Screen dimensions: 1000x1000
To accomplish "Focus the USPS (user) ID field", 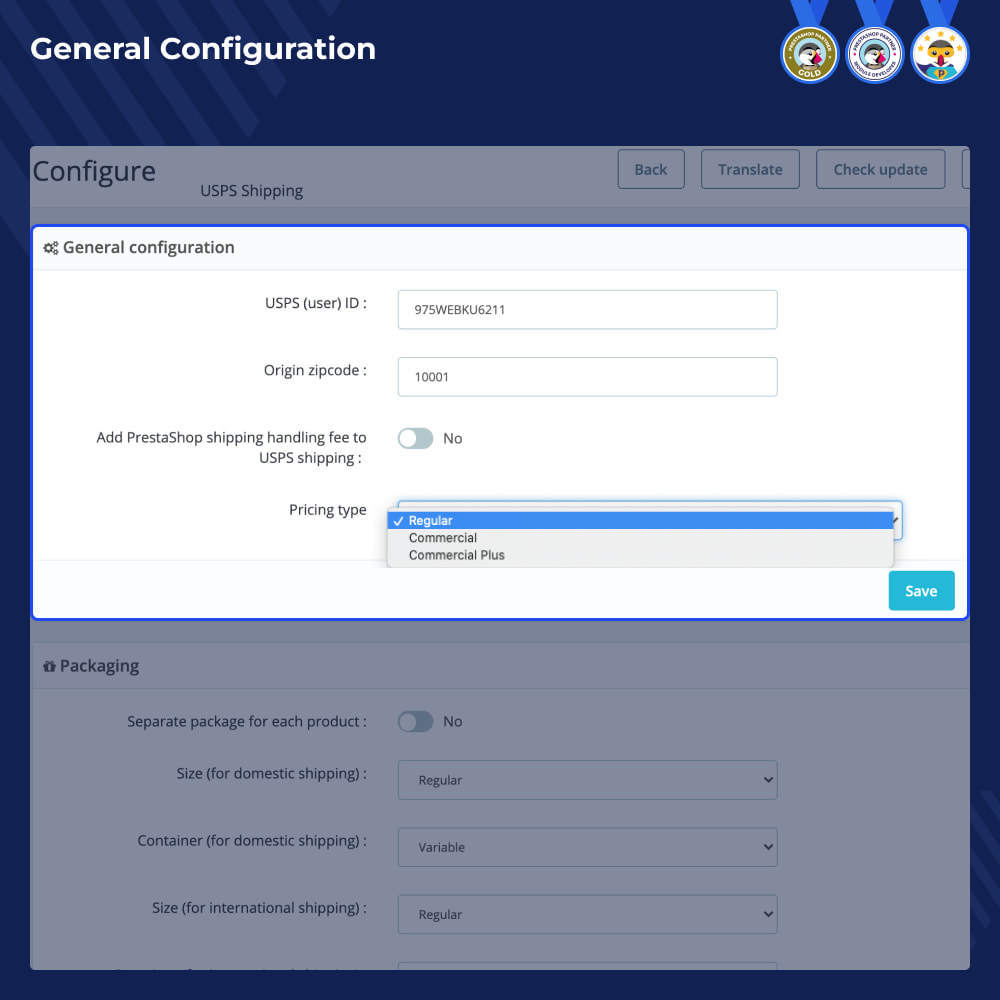I will point(587,309).
